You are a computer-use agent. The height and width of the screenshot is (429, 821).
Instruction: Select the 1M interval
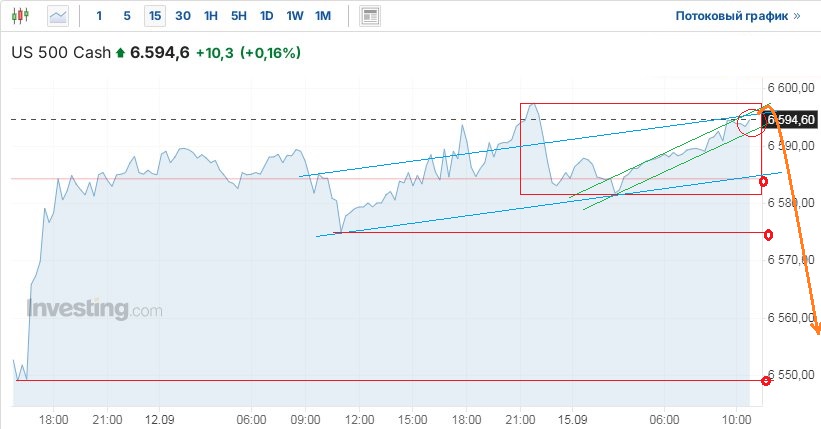[x=322, y=16]
